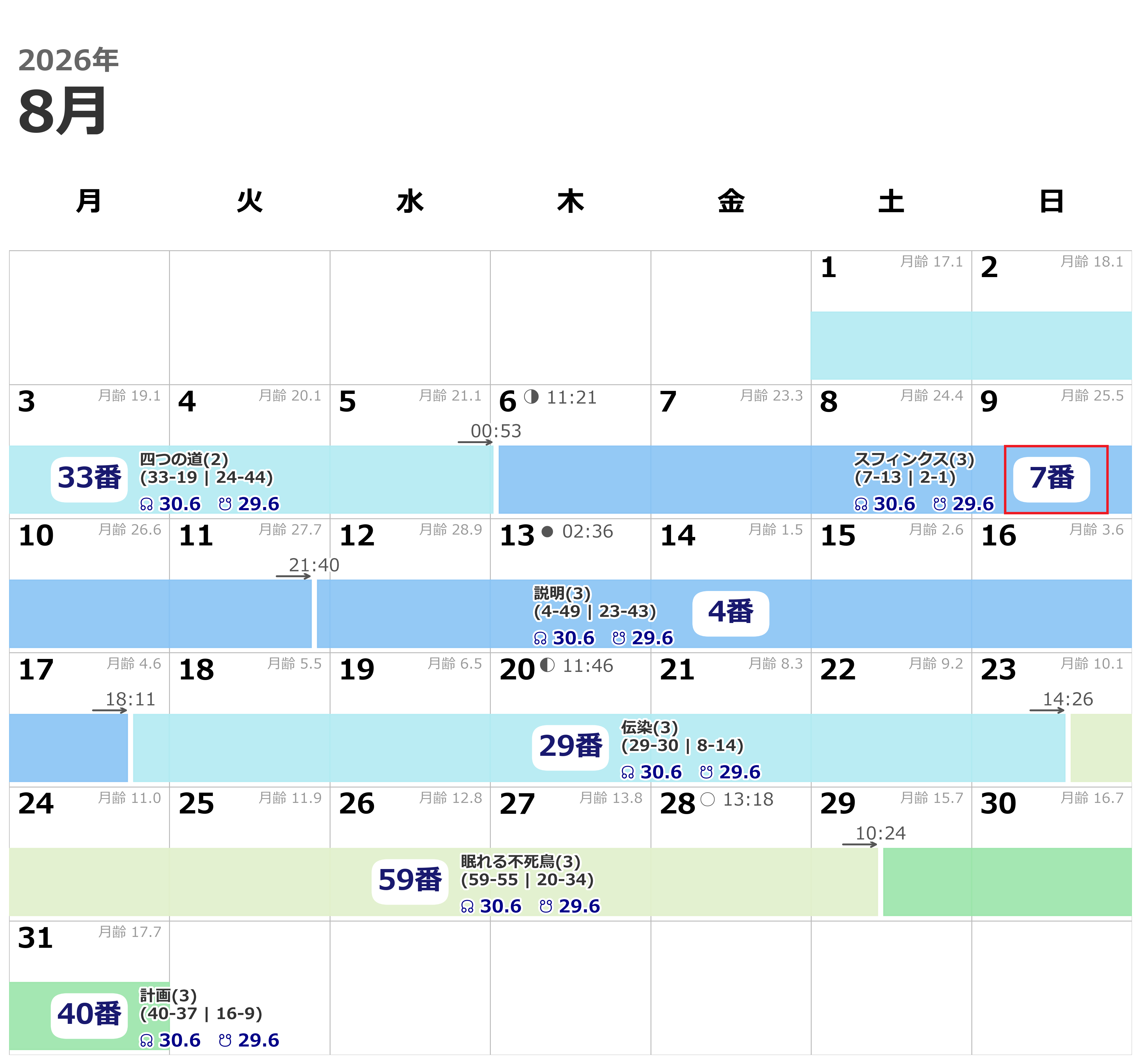Click the 59番 badge
This screenshot has height=1064, width=1141.
(x=410, y=881)
